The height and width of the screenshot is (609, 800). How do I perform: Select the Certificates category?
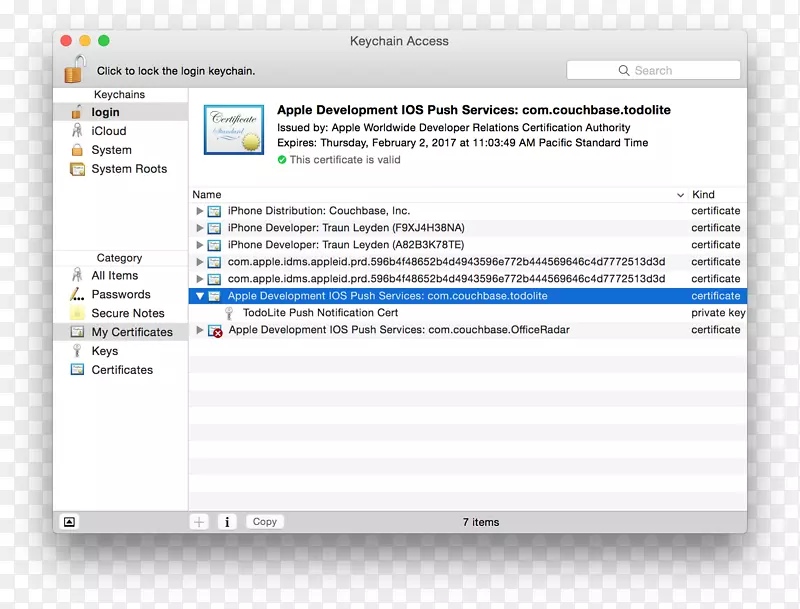[x=122, y=370]
